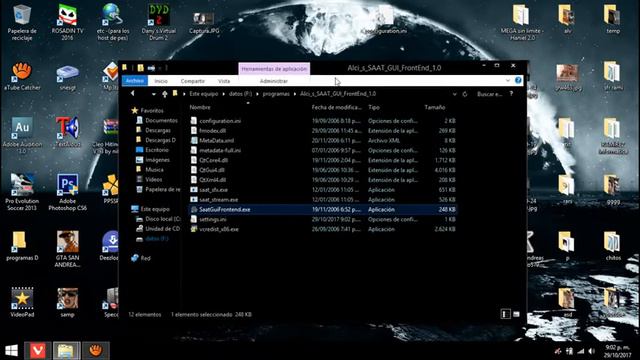640x360 pixels.
Task: Open MEGA sin limite folder on desktop
Action: [522, 22]
